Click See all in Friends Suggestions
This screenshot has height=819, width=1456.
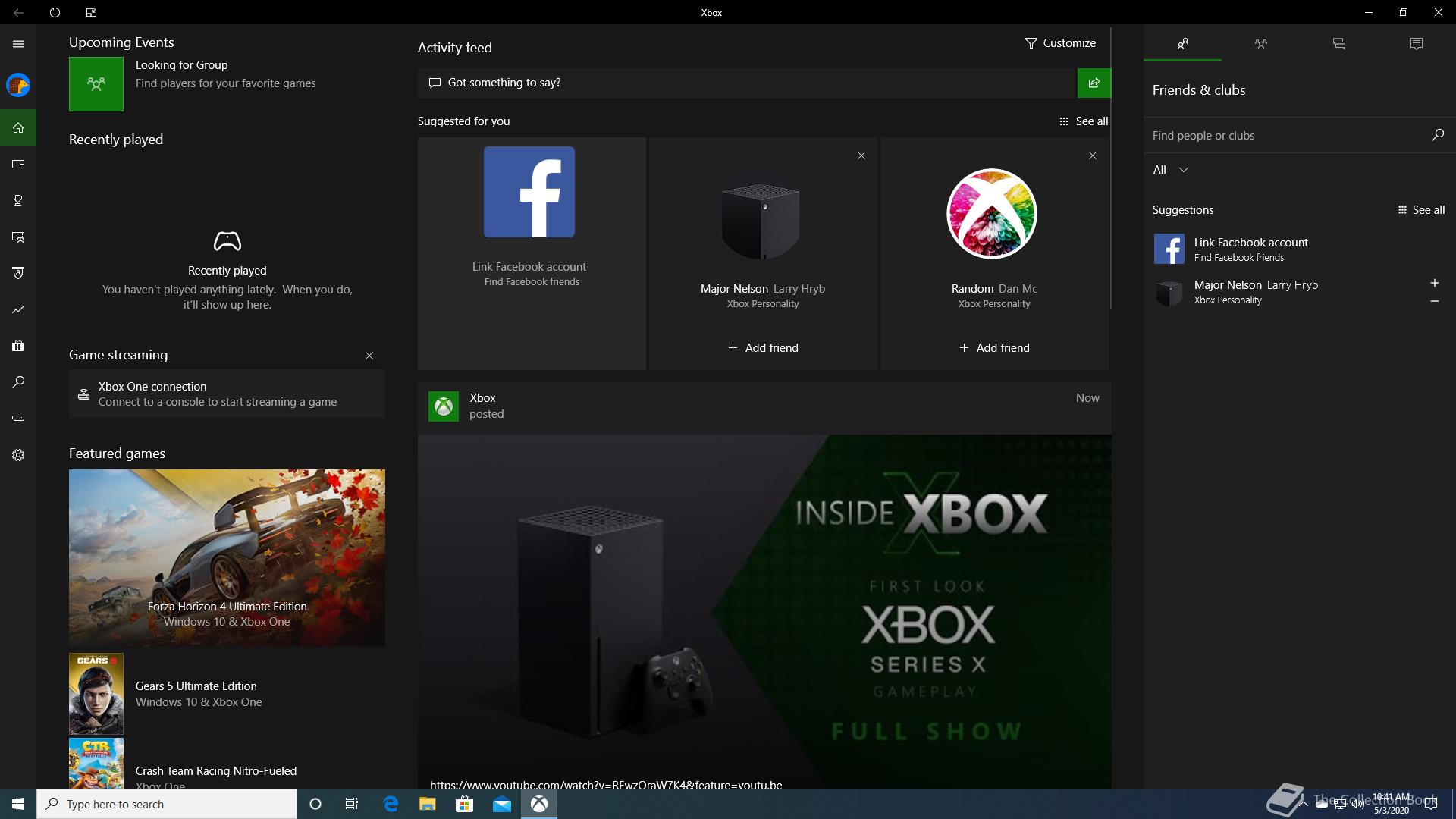(1421, 210)
